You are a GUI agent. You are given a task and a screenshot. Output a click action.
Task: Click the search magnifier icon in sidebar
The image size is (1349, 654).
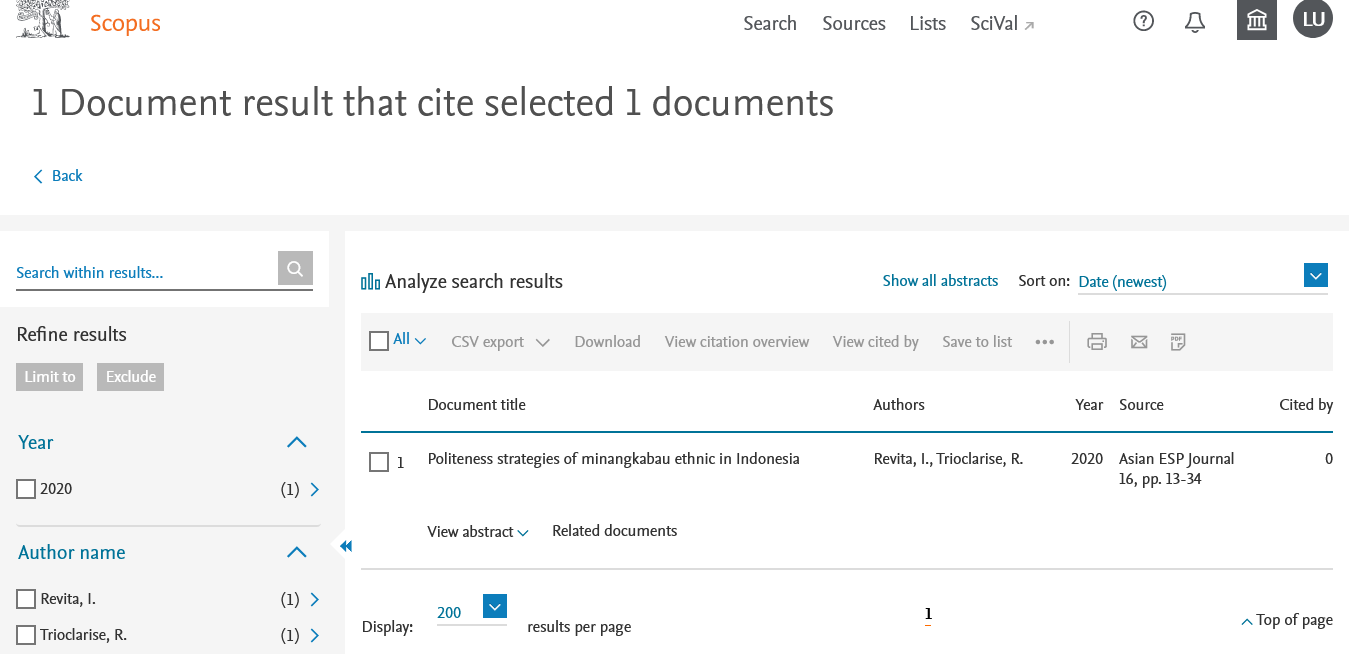(295, 268)
